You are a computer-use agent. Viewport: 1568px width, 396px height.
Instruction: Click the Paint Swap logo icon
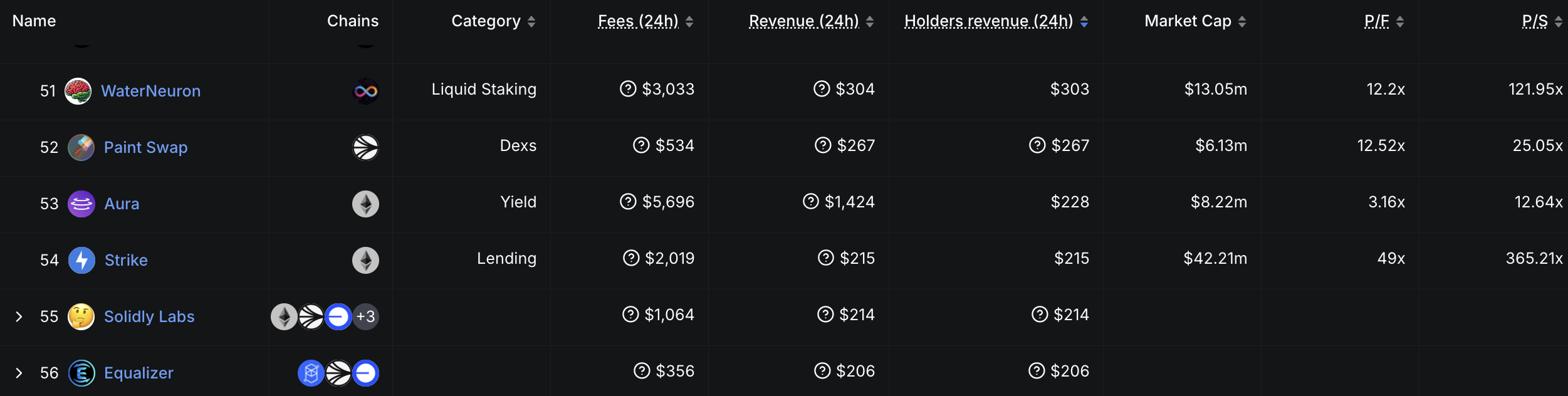click(x=81, y=147)
